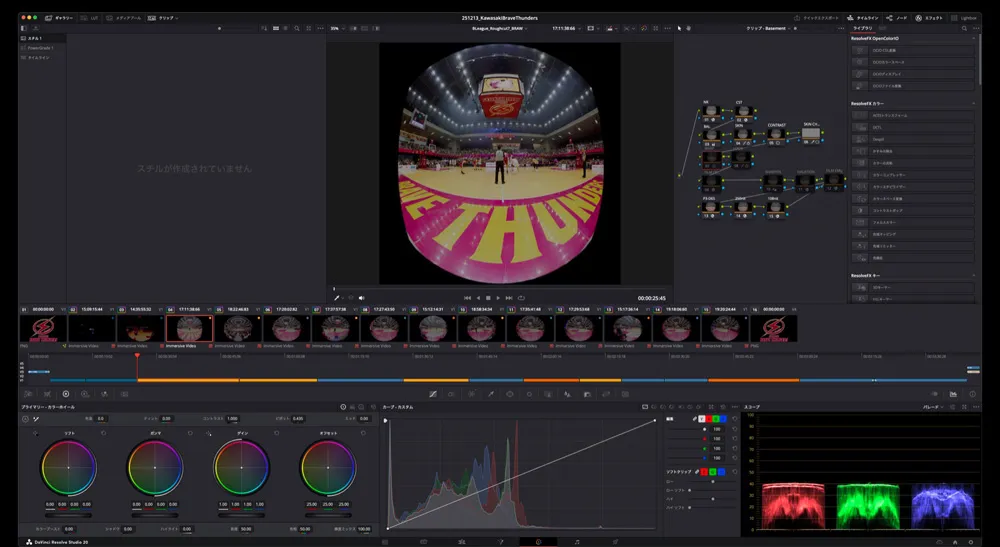Toggle the Clips (クリップ) panel button
This screenshot has width=1000, height=547.
[x=163, y=18]
